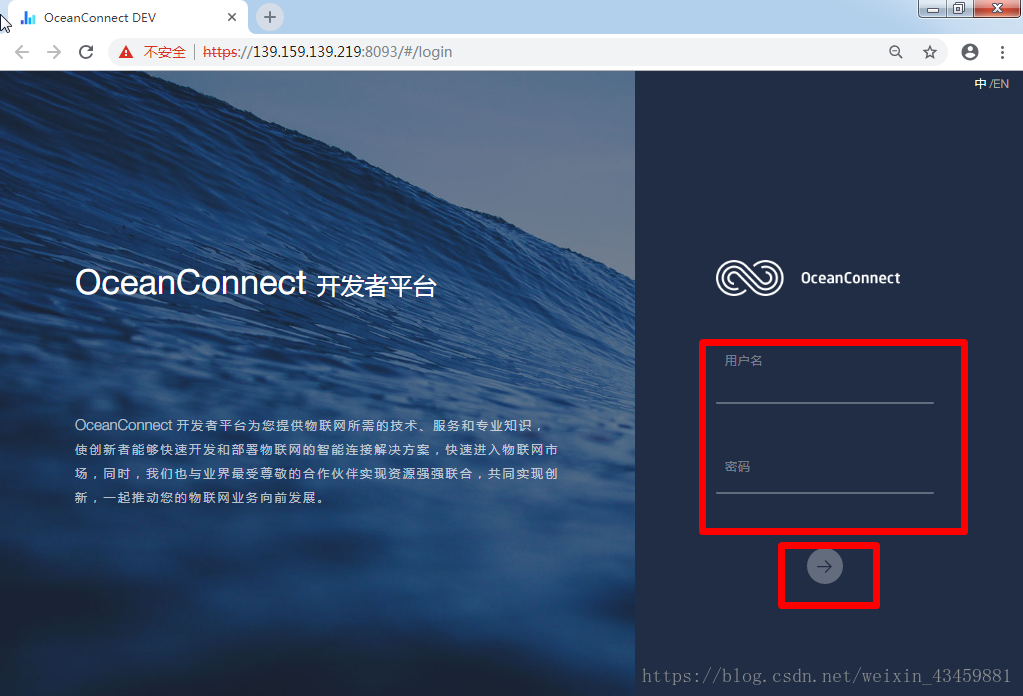Click the OceanConnect text beside the logo
Image resolution: width=1023 pixels, height=696 pixels.
tap(850, 278)
